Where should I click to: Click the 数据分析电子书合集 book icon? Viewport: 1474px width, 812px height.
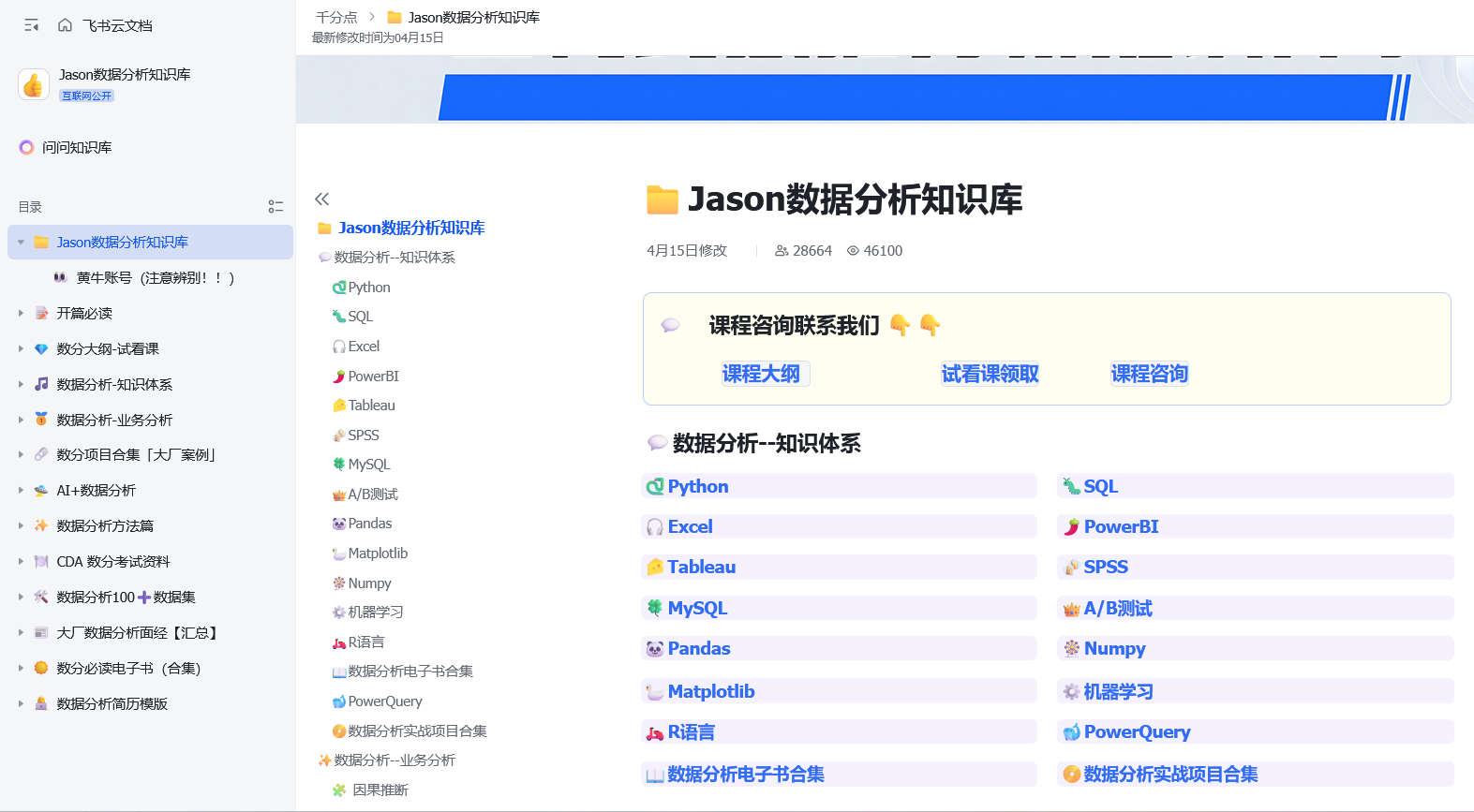click(654, 775)
